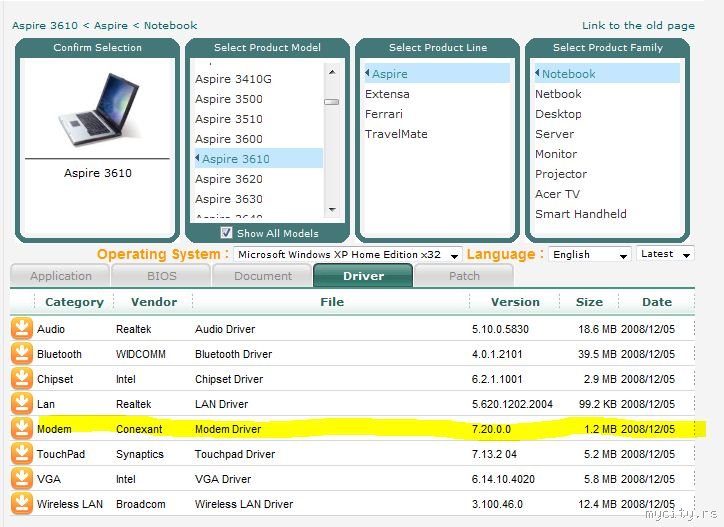Viewport: 724px width, 527px height.
Task: Select Netbook product family
Action: [558, 94]
